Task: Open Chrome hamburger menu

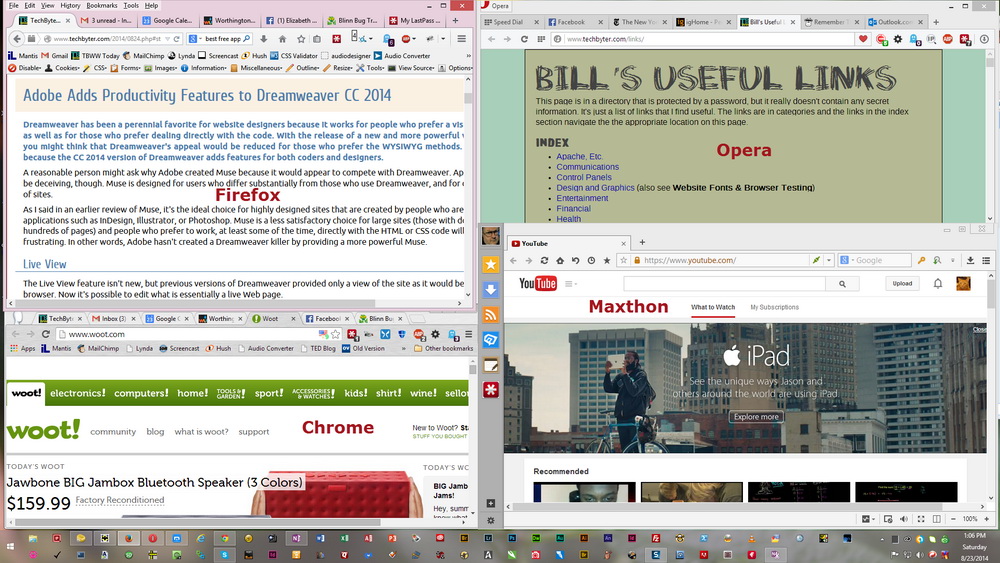Action: [x=468, y=334]
